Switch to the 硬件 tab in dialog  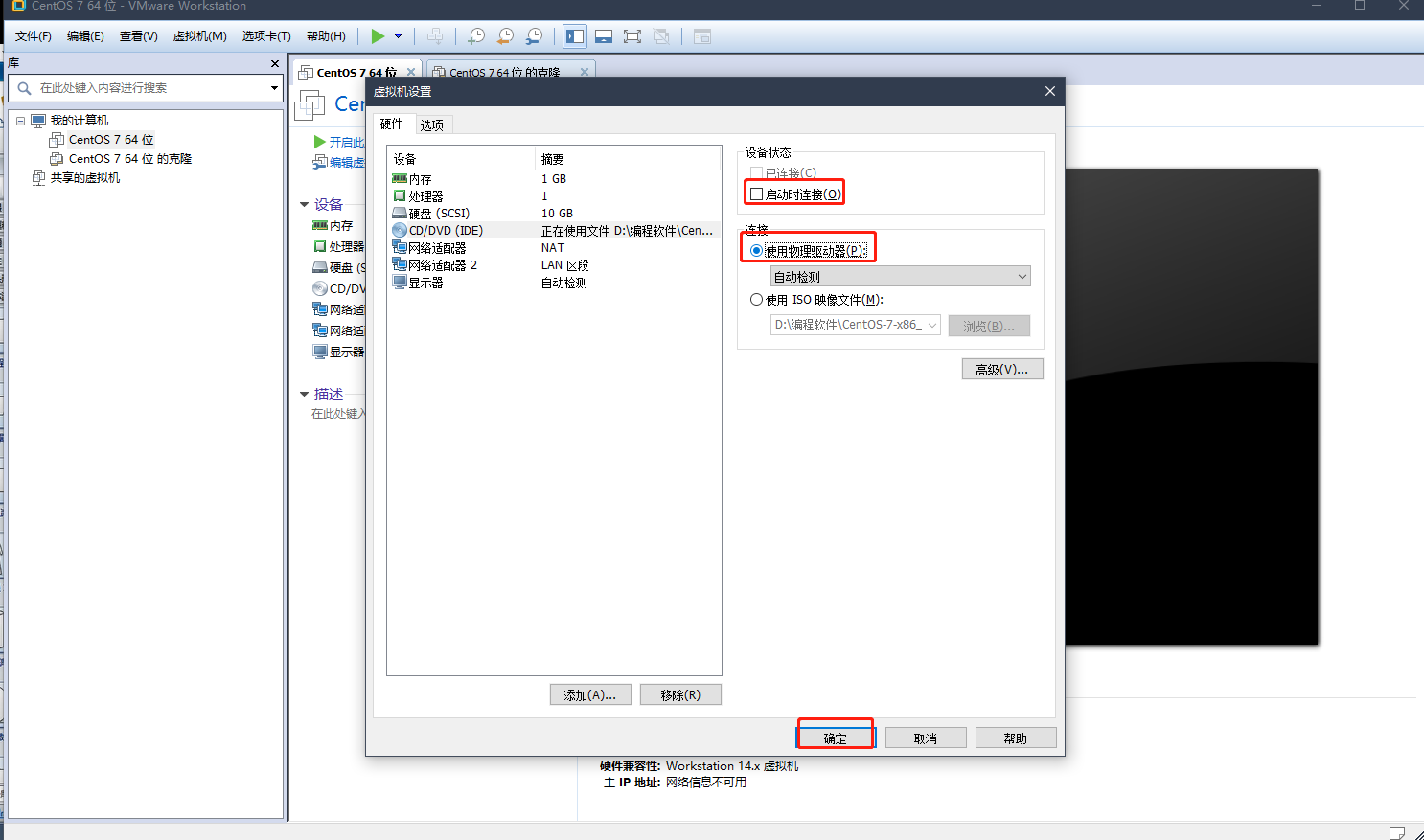(392, 125)
